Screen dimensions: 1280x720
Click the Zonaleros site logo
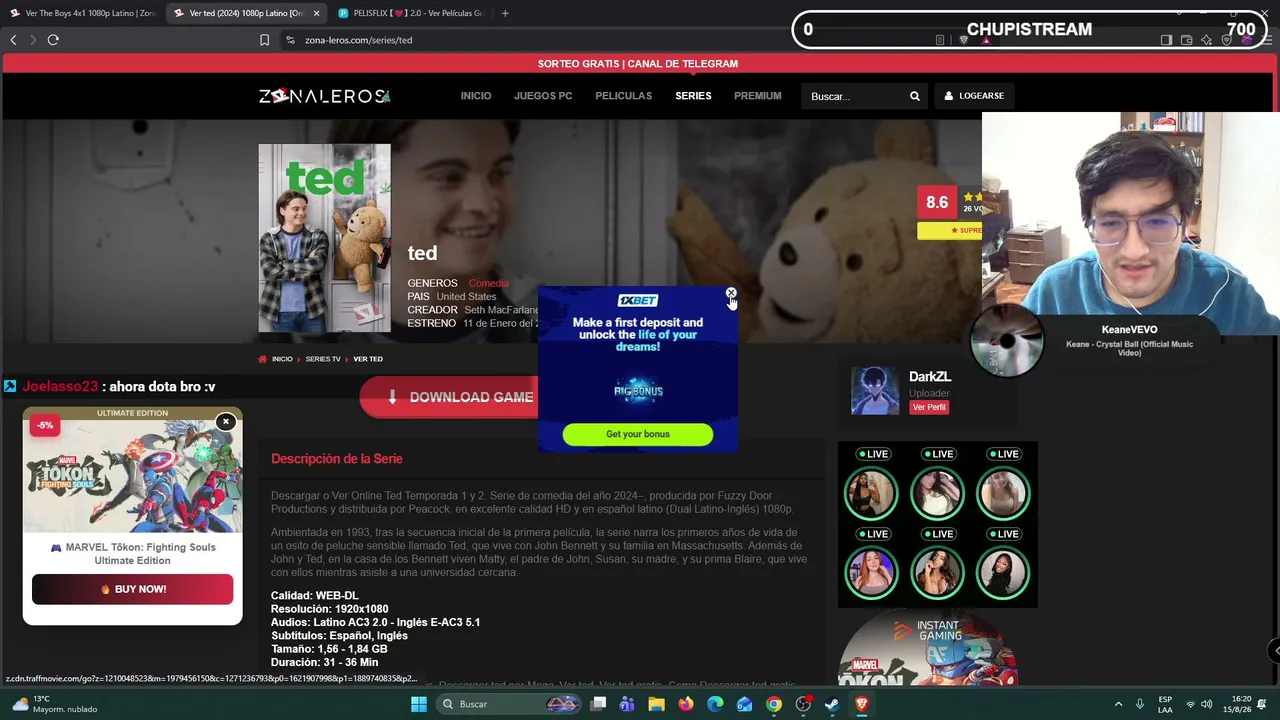coord(324,96)
